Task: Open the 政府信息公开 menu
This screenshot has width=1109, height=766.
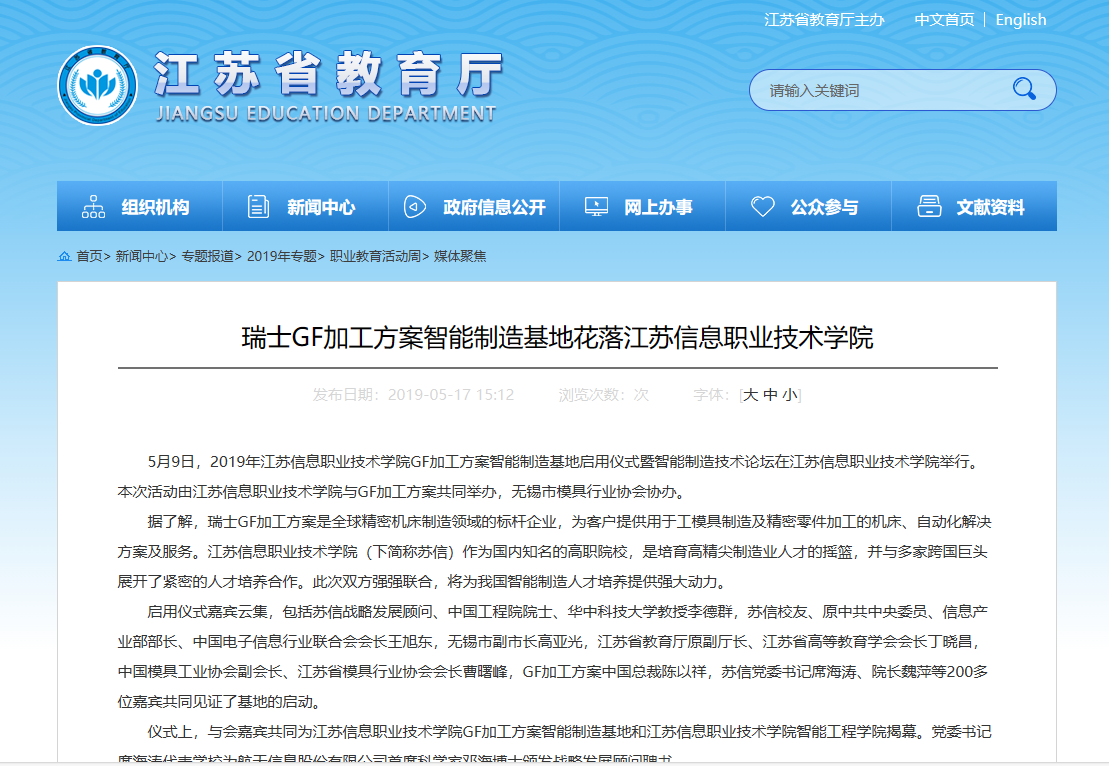Action: point(474,206)
